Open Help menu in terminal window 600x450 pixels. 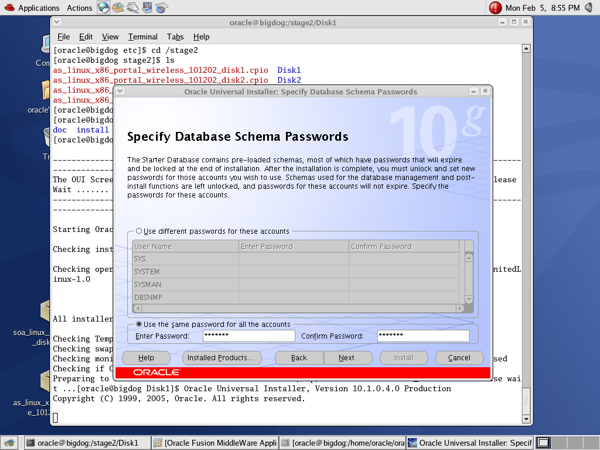[x=201, y=37]
